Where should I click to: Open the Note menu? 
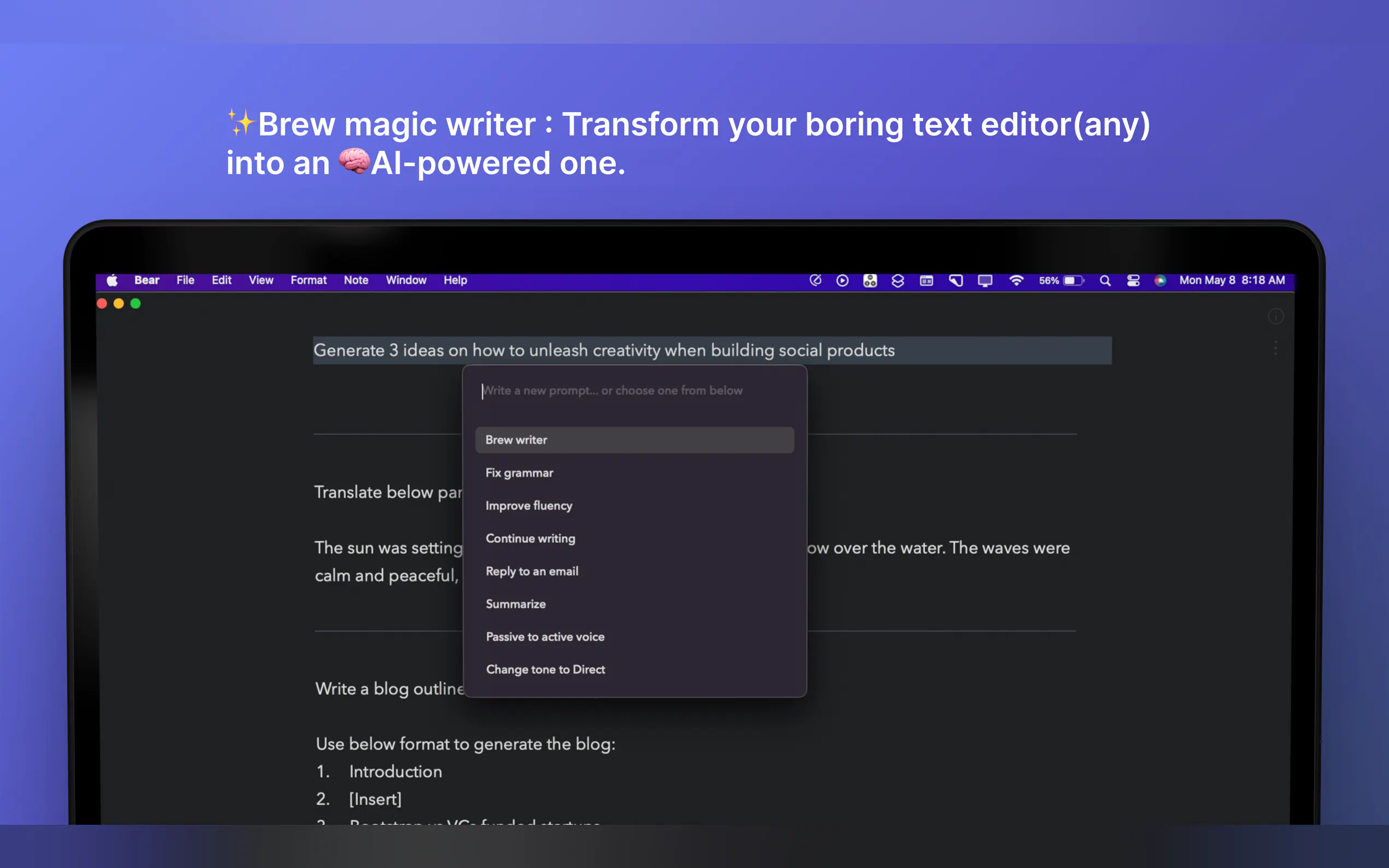click(356, 280)
